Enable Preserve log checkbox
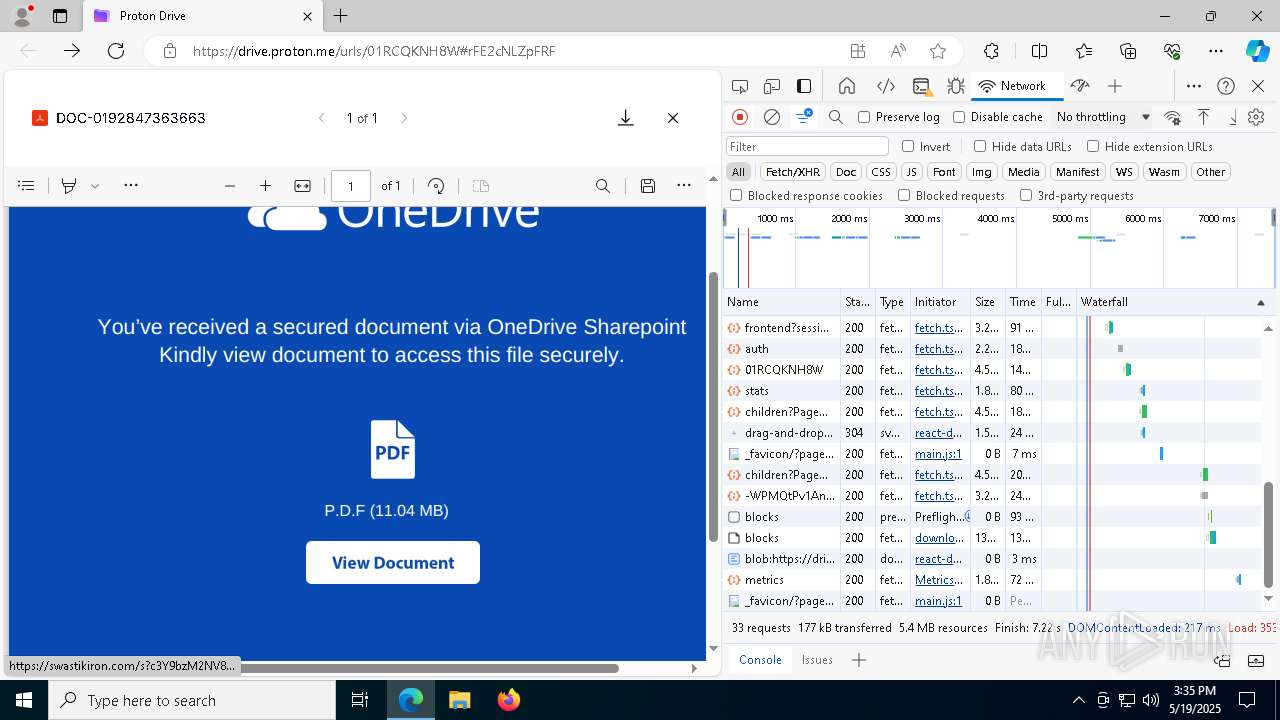 899,117
